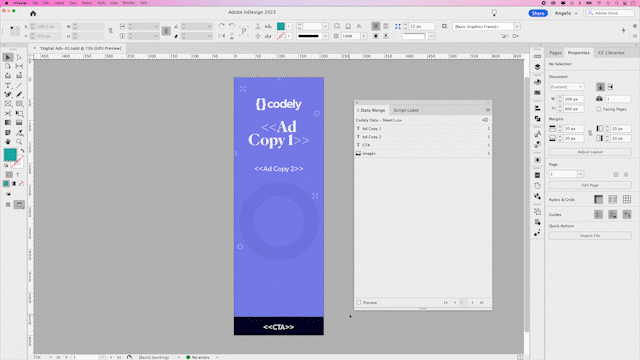Open Links panel icon in dock

(x=538, y=56)
